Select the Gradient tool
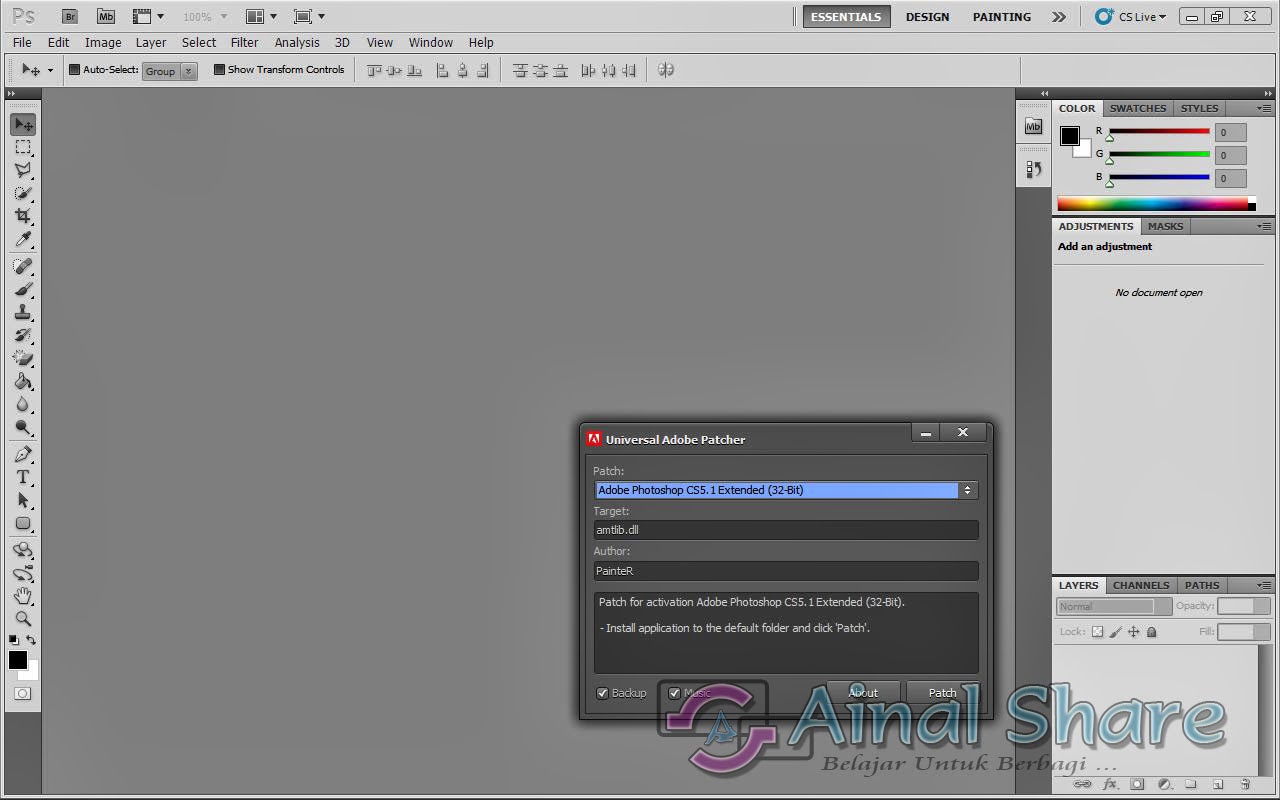 (x=23, y=381)
